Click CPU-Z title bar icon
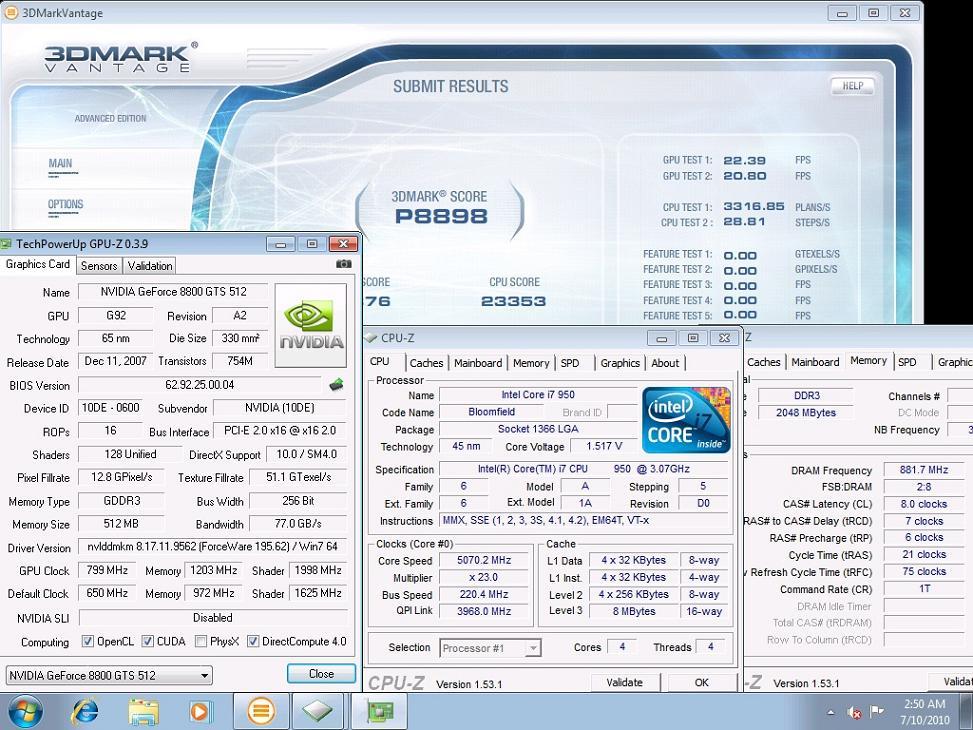 tap(371, 338)
